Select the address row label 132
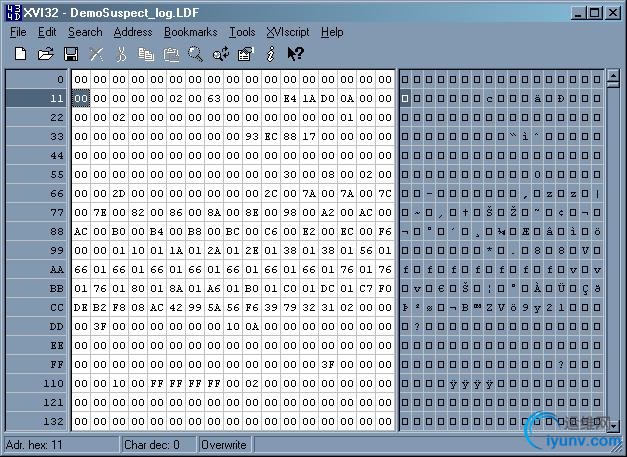The image size is (627, 457). pos(36,421)
